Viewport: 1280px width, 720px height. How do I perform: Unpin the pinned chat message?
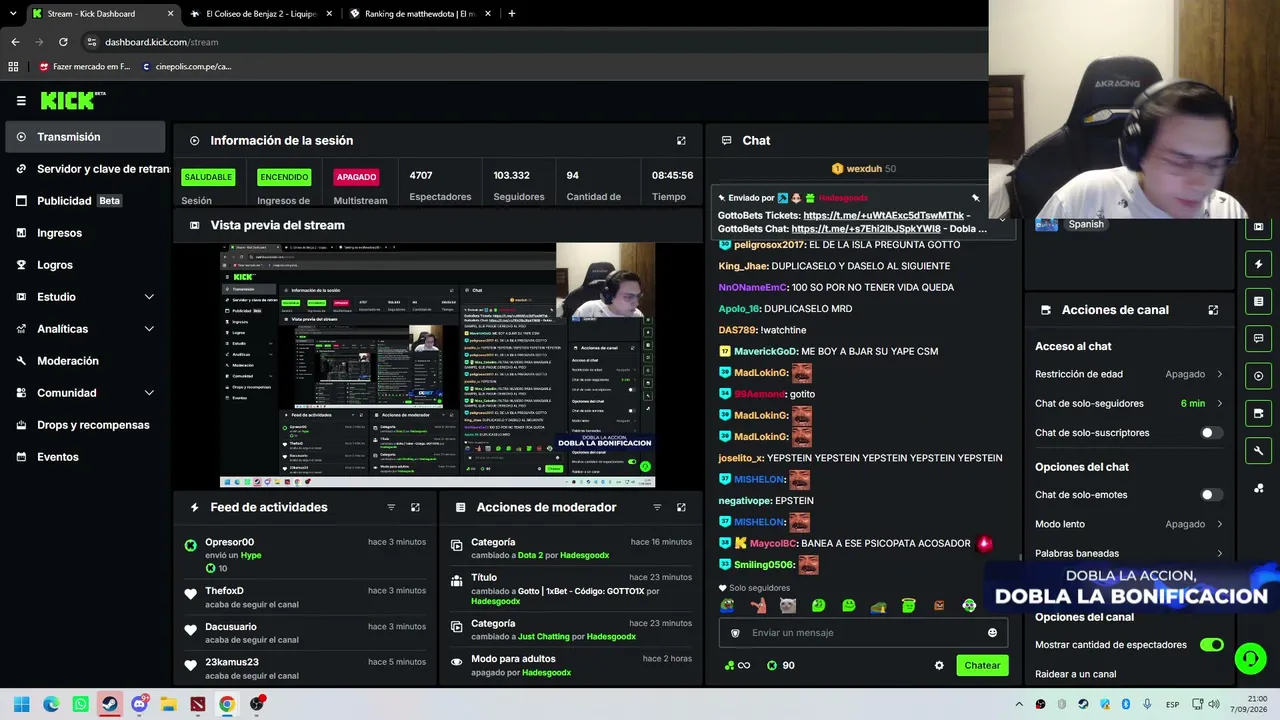tap(976, 198)
